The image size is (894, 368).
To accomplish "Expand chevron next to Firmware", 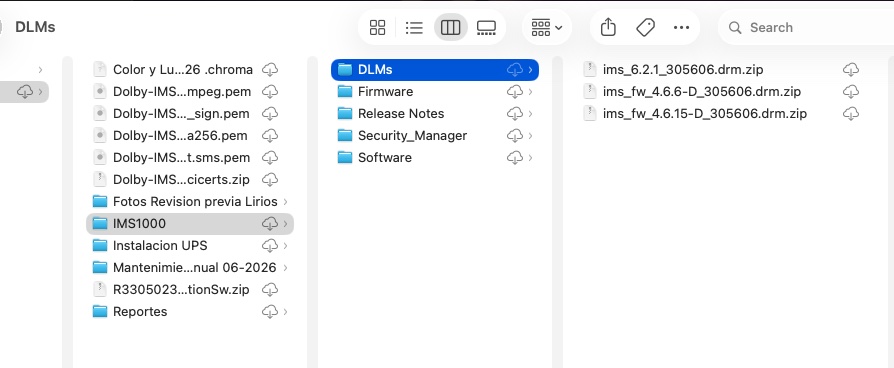I will point(530,91).
